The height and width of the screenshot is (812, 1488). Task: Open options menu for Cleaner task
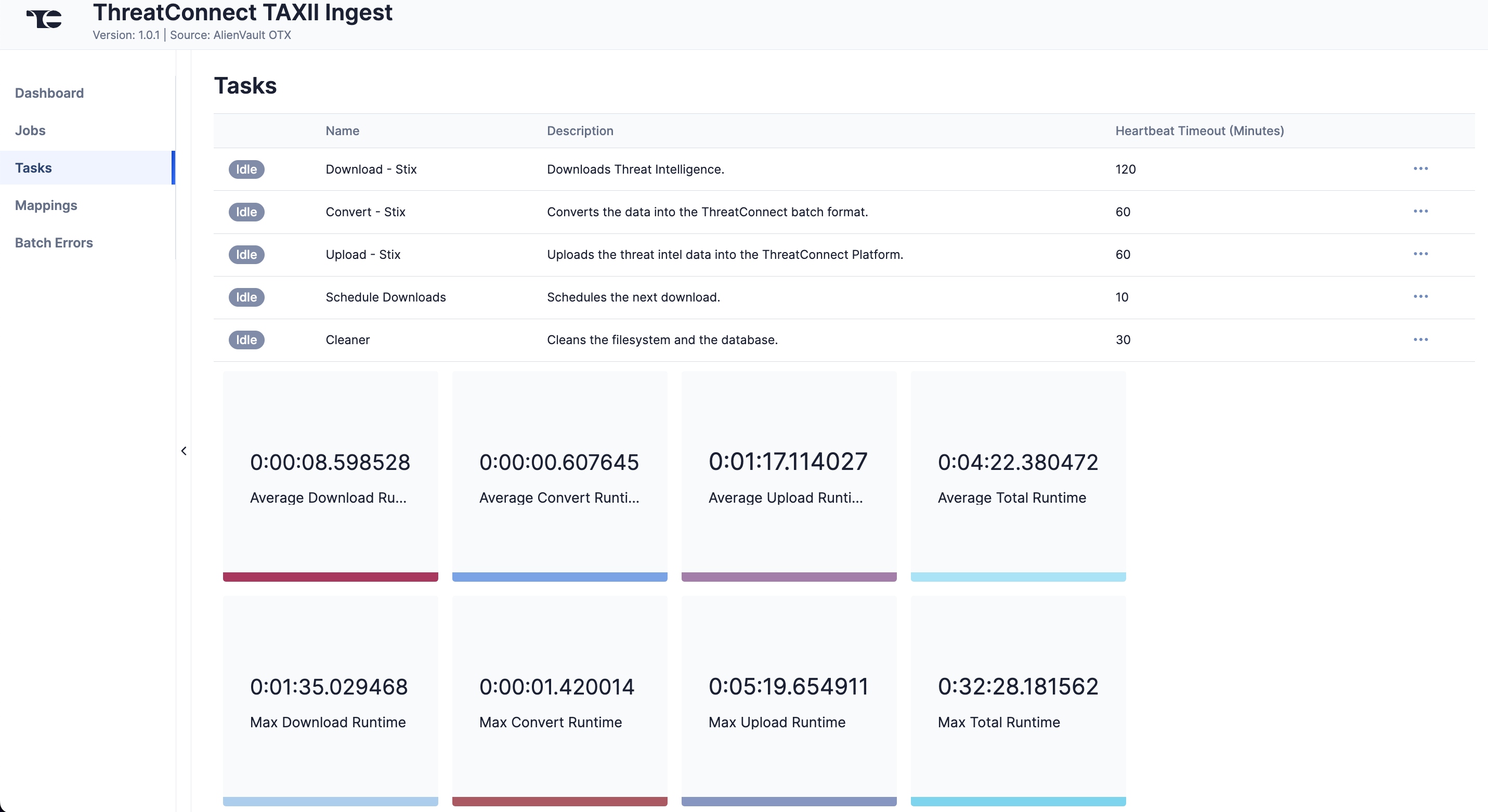pyautogui.click(x=1420, y=339)
